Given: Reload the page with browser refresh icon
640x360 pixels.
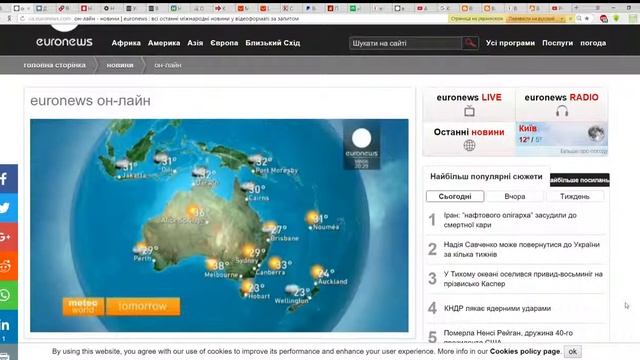Looking at the screenshot, I should click(x=22, y=18).
